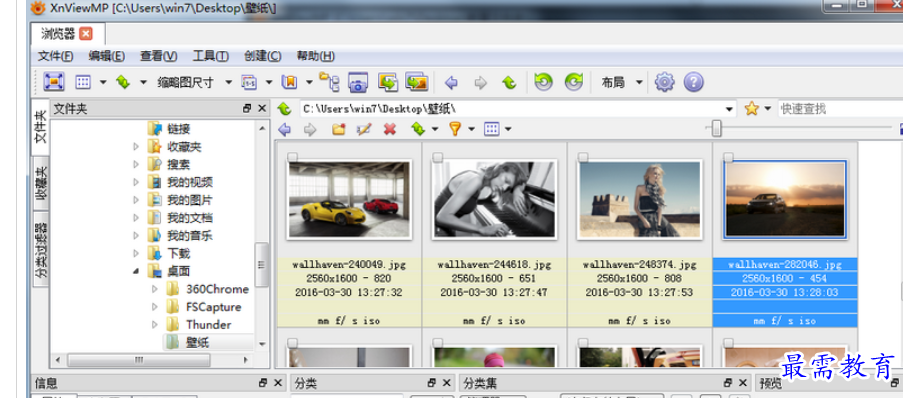
Task: Select the piano woman thumbnail
Action: [x=495, y=199]
